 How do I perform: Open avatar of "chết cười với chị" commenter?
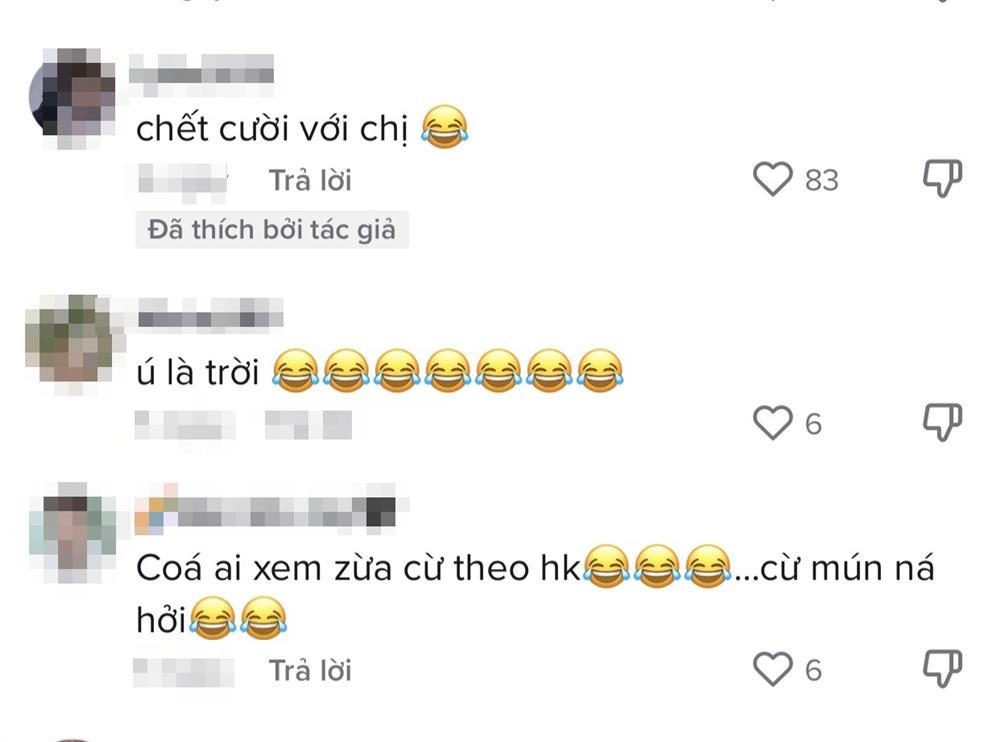pyautogui.click(x=72, y=97)
